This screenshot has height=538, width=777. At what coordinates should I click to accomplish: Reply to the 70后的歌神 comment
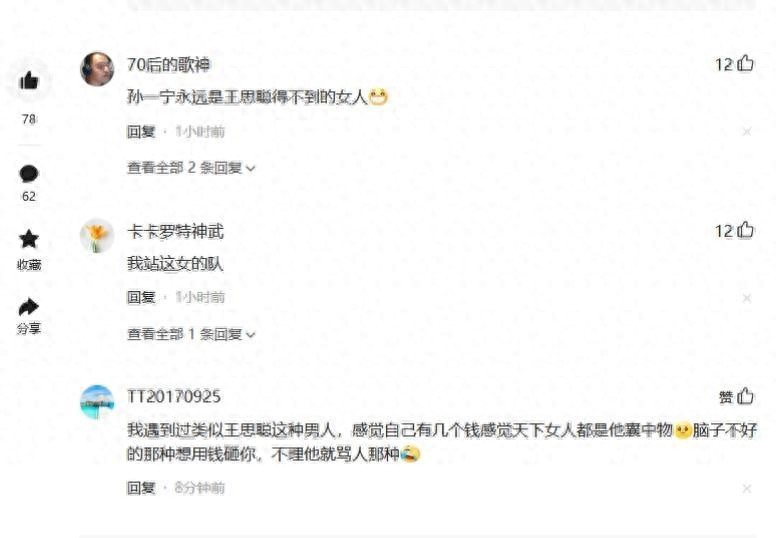[141, 132]
